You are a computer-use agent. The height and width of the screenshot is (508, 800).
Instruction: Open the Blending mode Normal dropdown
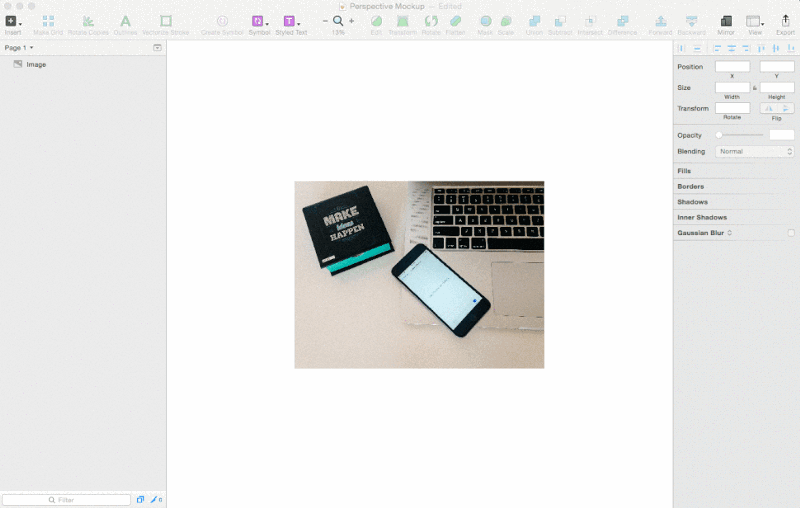(755, 151)
